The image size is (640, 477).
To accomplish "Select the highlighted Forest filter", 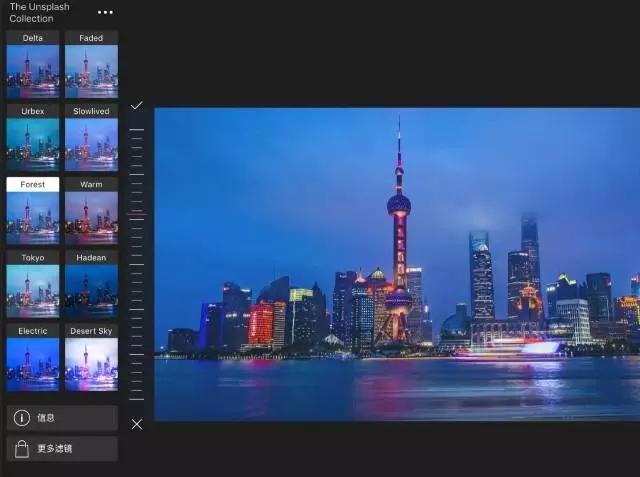I will pyautogui.click(x=33, y=211).
